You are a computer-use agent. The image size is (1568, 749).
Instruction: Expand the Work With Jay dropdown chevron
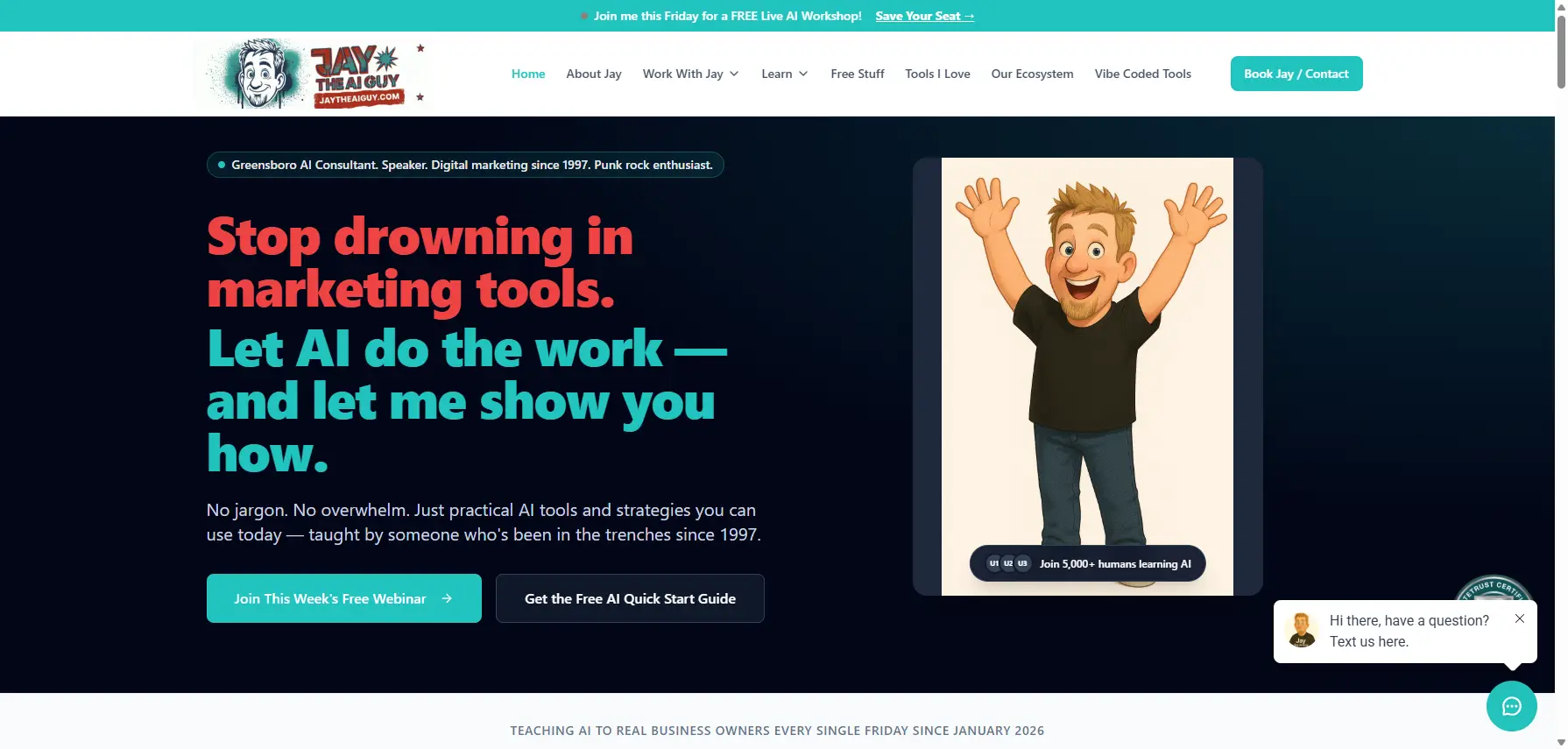coord(734,74)
